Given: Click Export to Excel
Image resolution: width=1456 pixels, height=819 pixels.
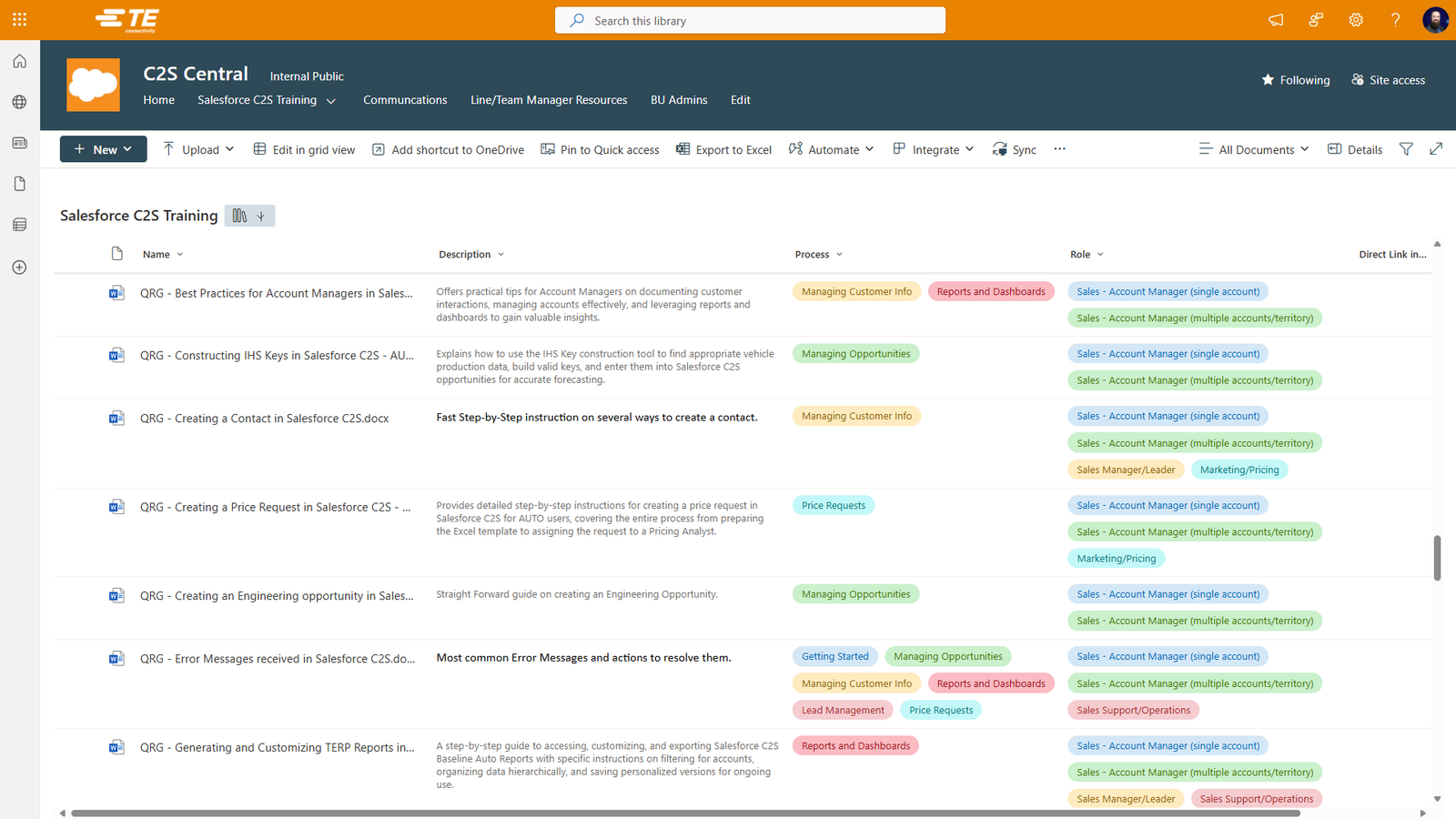Looking at the screenshot, I should tap(723, 149).
